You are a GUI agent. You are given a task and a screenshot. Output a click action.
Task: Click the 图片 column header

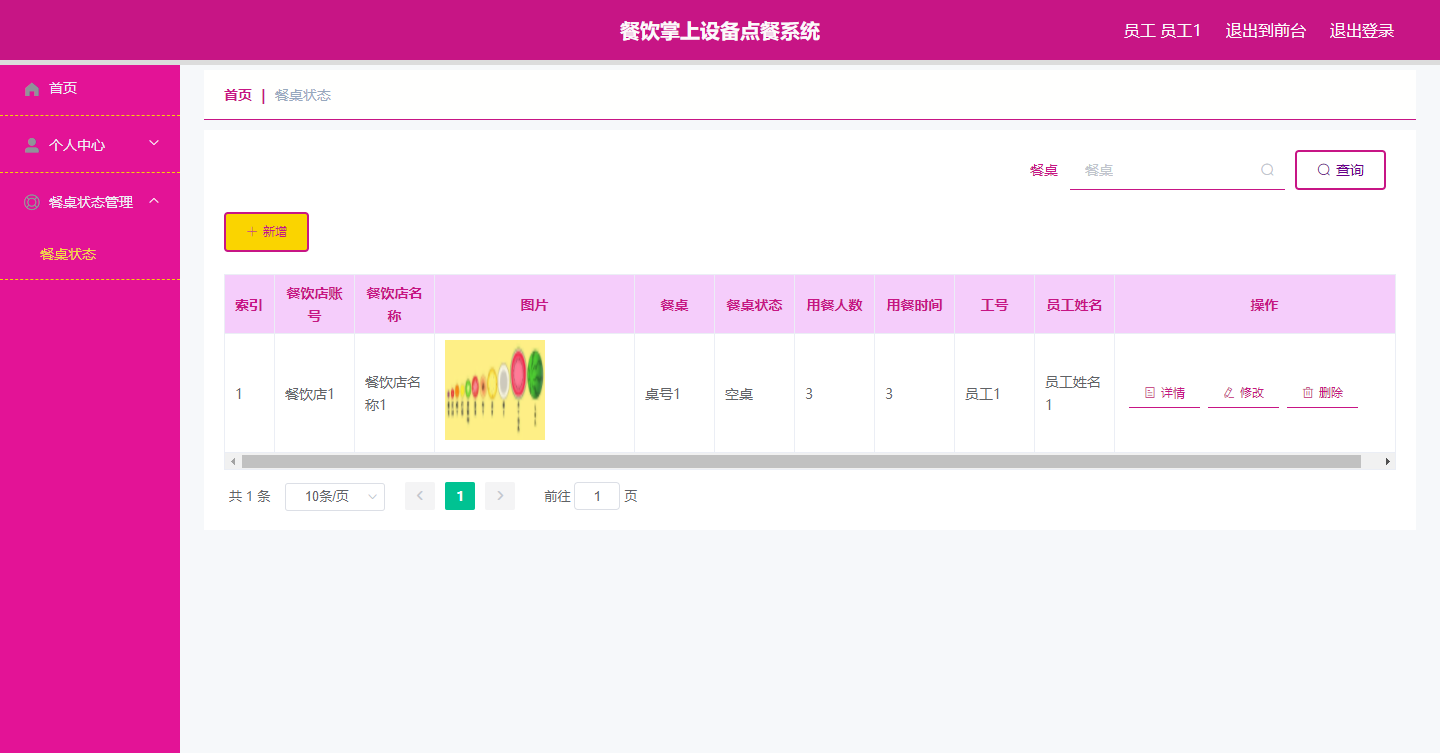(534, 305)
